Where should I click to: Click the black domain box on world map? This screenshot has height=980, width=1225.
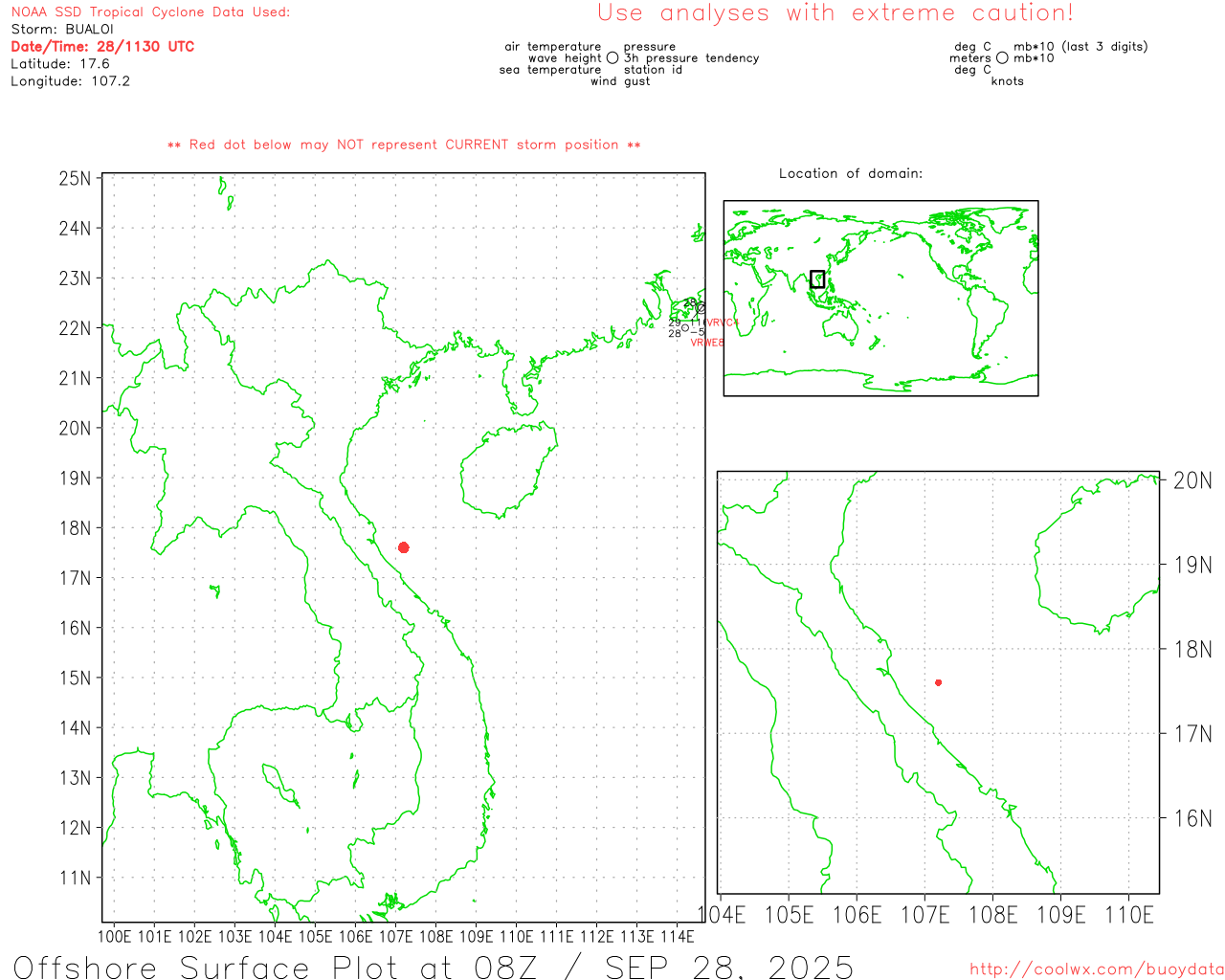(816, 278)
